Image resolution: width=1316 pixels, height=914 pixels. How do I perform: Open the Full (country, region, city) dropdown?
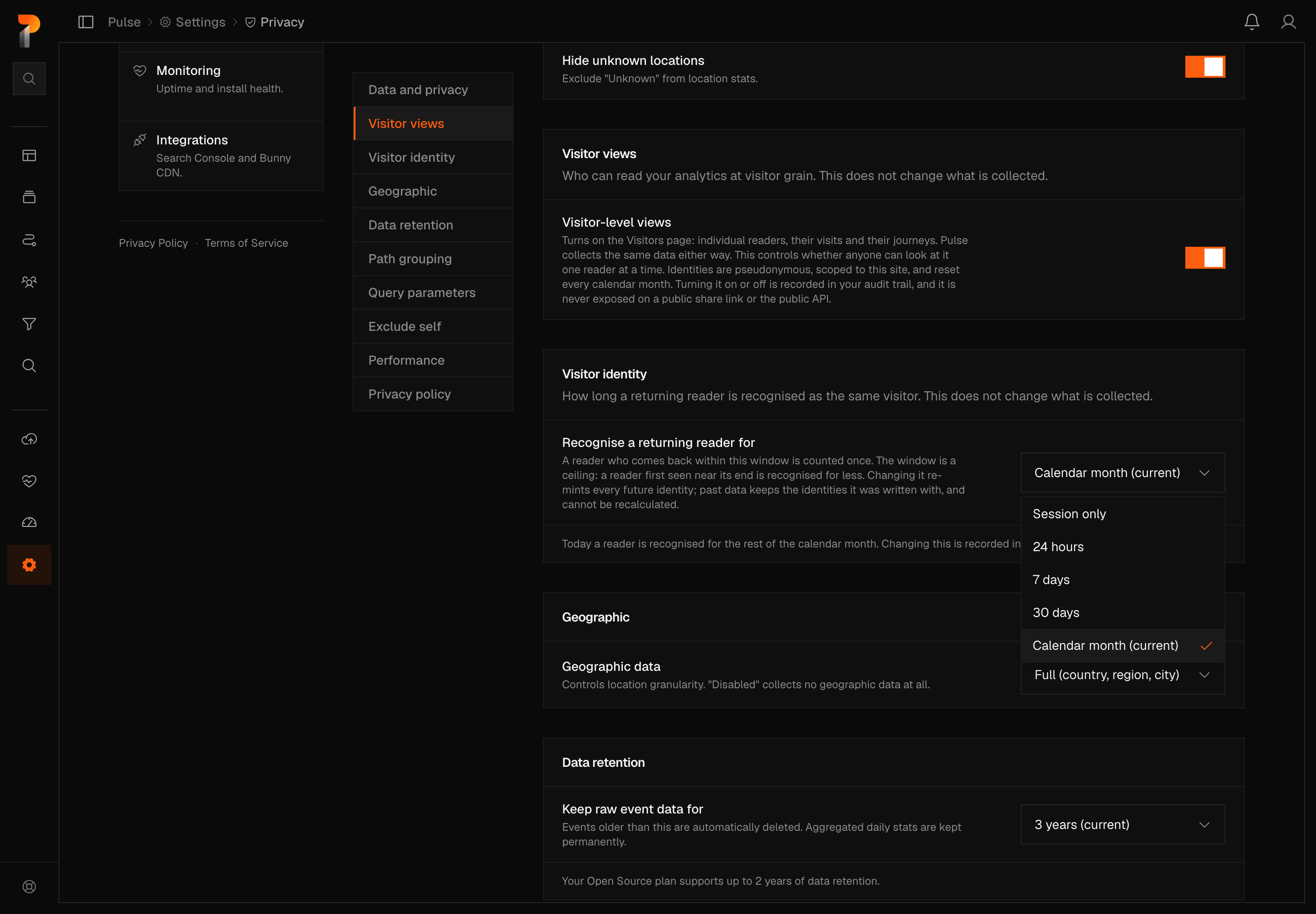tap(1122, 677)
